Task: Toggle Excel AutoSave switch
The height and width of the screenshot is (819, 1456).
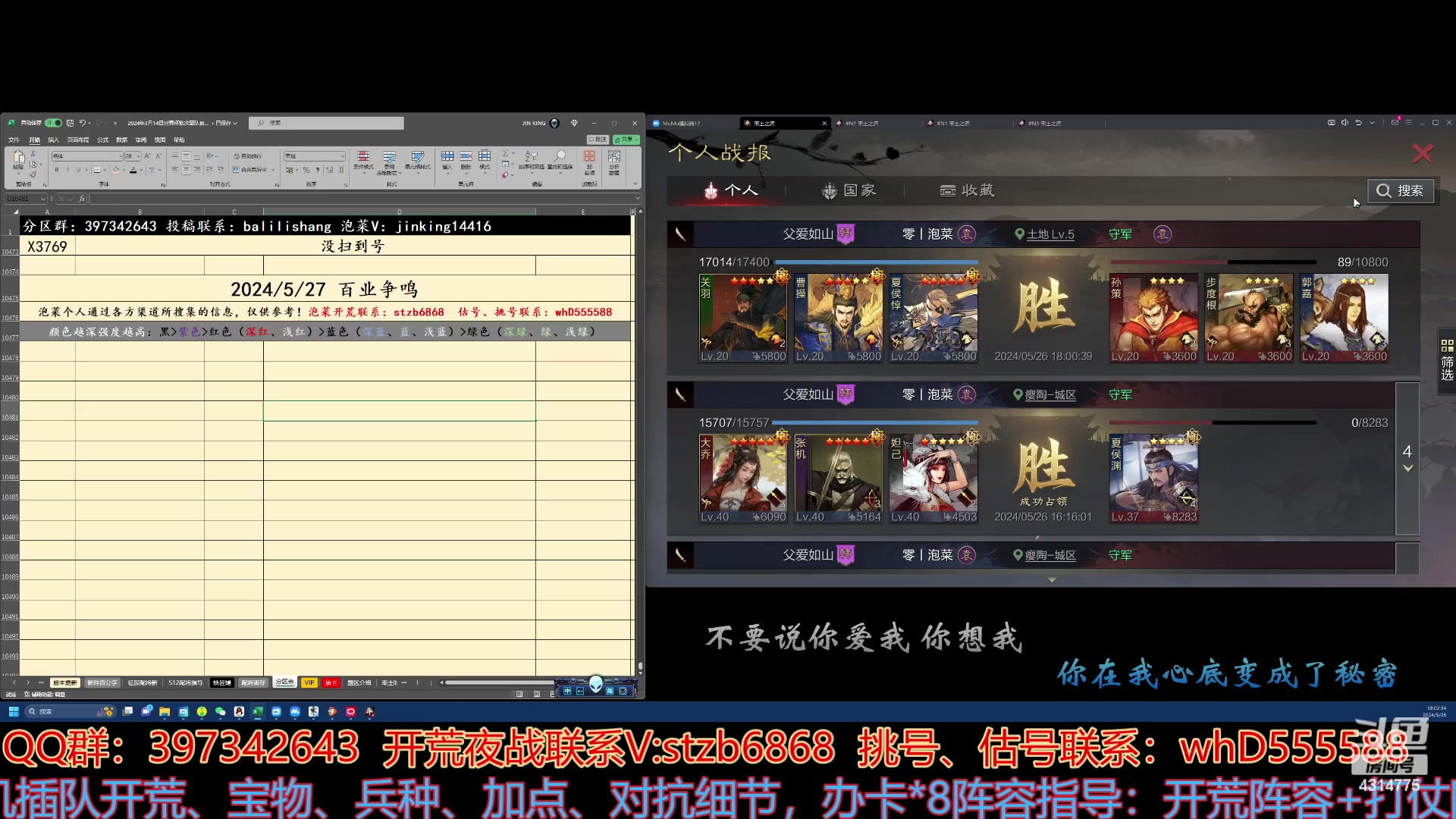Action: coord(53,123)
